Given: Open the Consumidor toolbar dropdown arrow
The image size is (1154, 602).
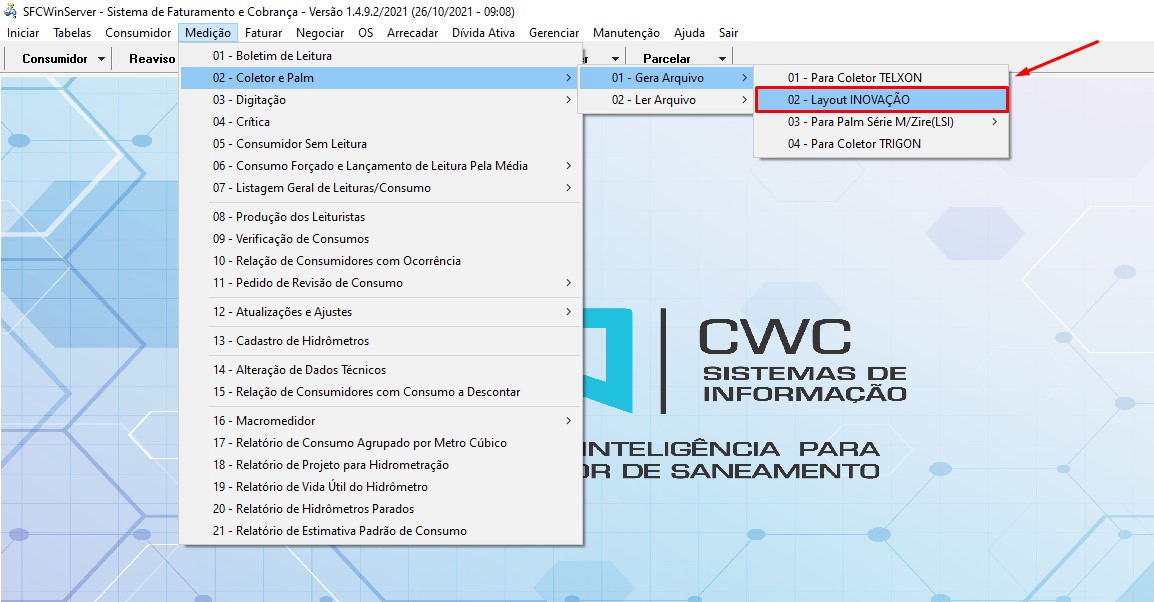Looking at the screenshot, I should (102, 59).
